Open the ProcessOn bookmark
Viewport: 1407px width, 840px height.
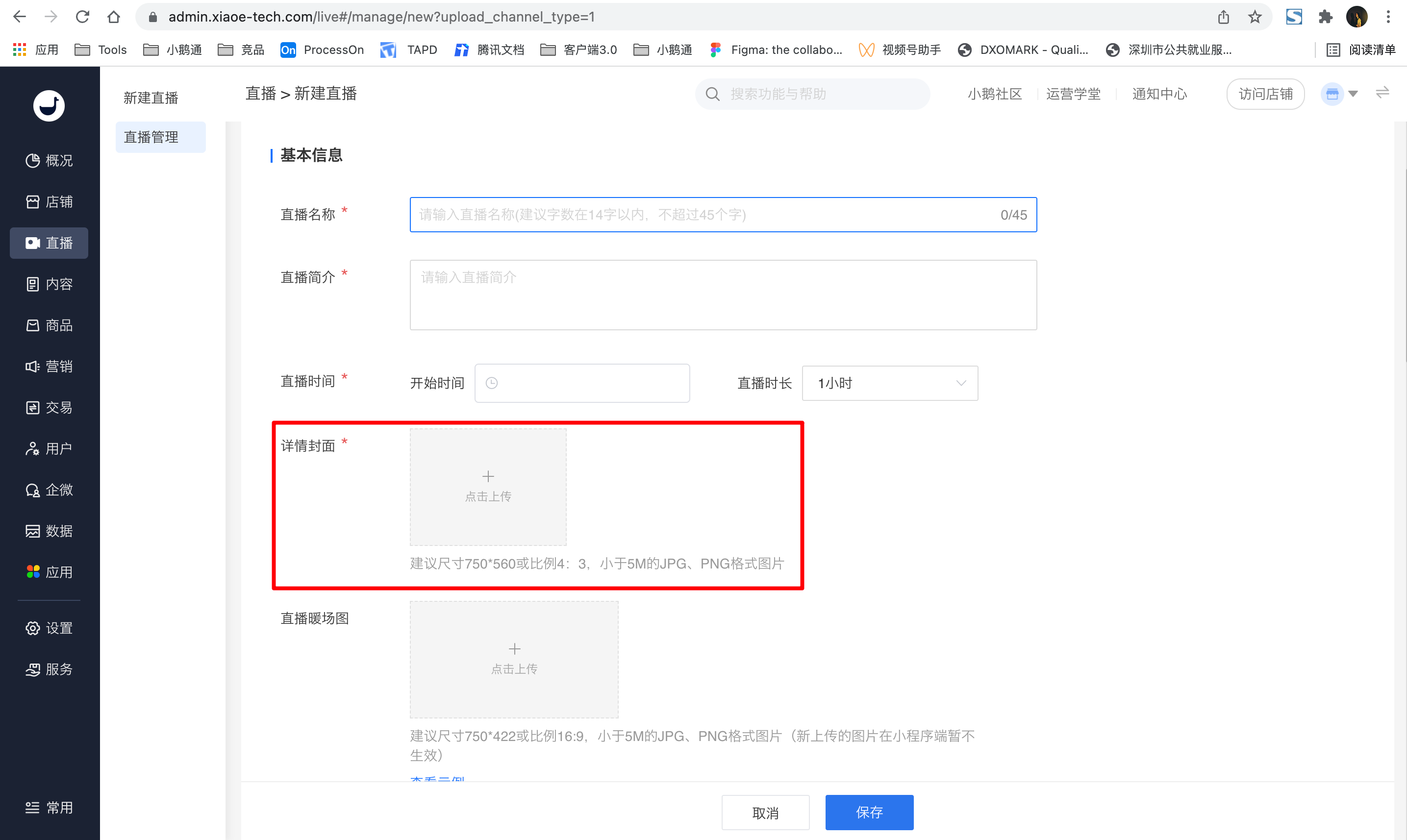click(x=322, y=50)
